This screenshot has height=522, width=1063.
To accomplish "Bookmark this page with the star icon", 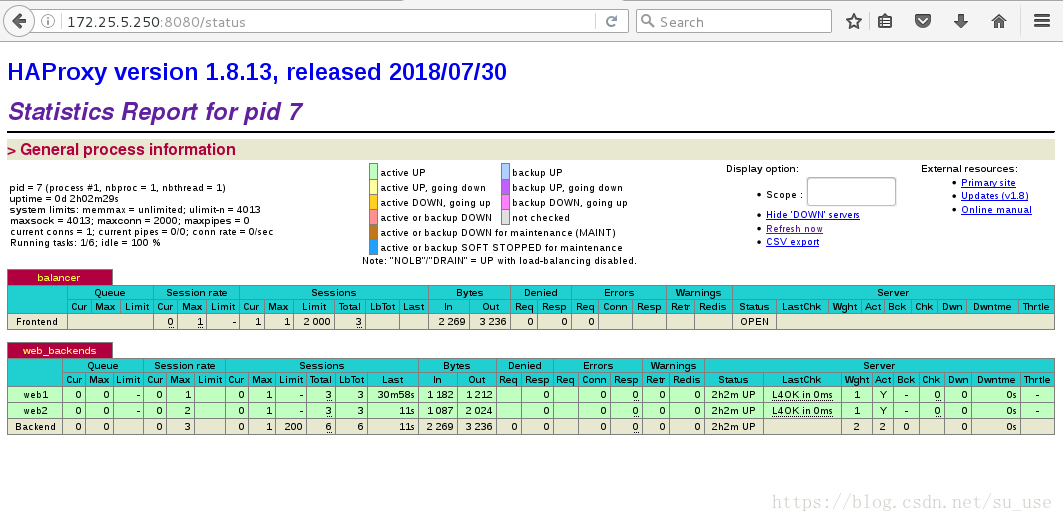I will click(854, 22).
